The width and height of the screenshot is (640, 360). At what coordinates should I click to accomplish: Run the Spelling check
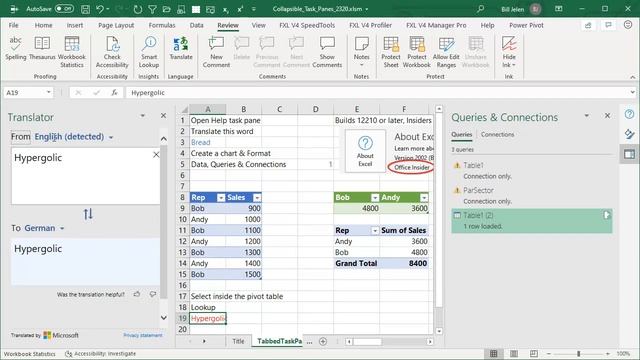pos(16,49)
